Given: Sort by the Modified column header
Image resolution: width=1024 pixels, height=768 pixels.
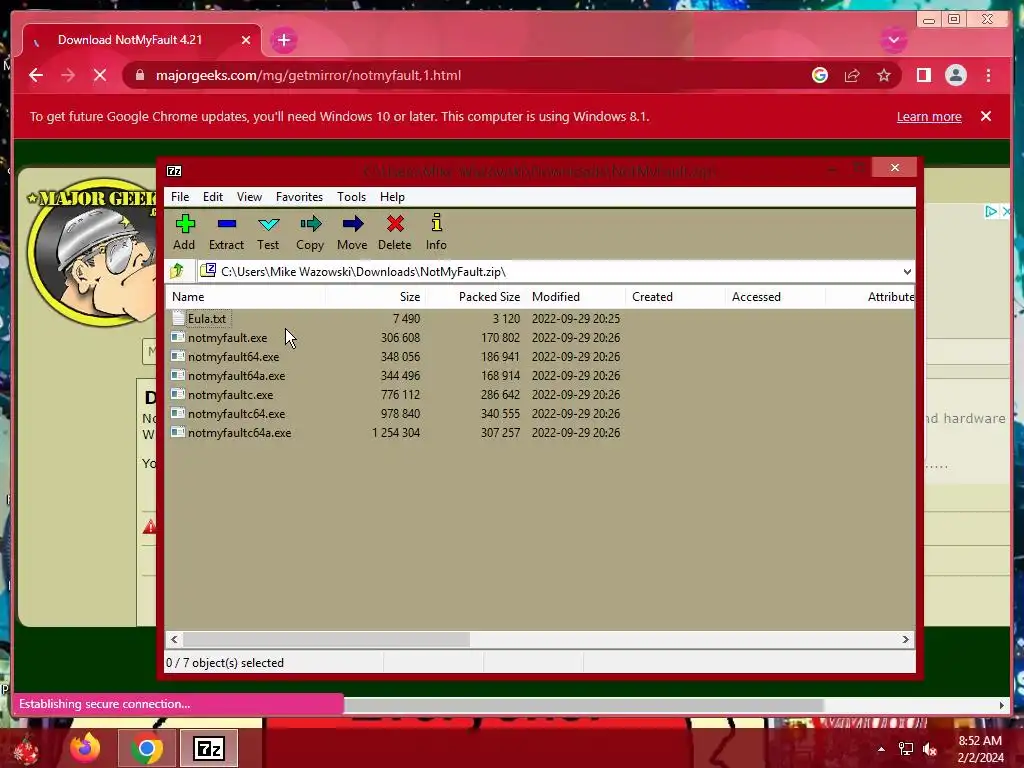Looking at the screenshot, I should click(x=575, y=296).
